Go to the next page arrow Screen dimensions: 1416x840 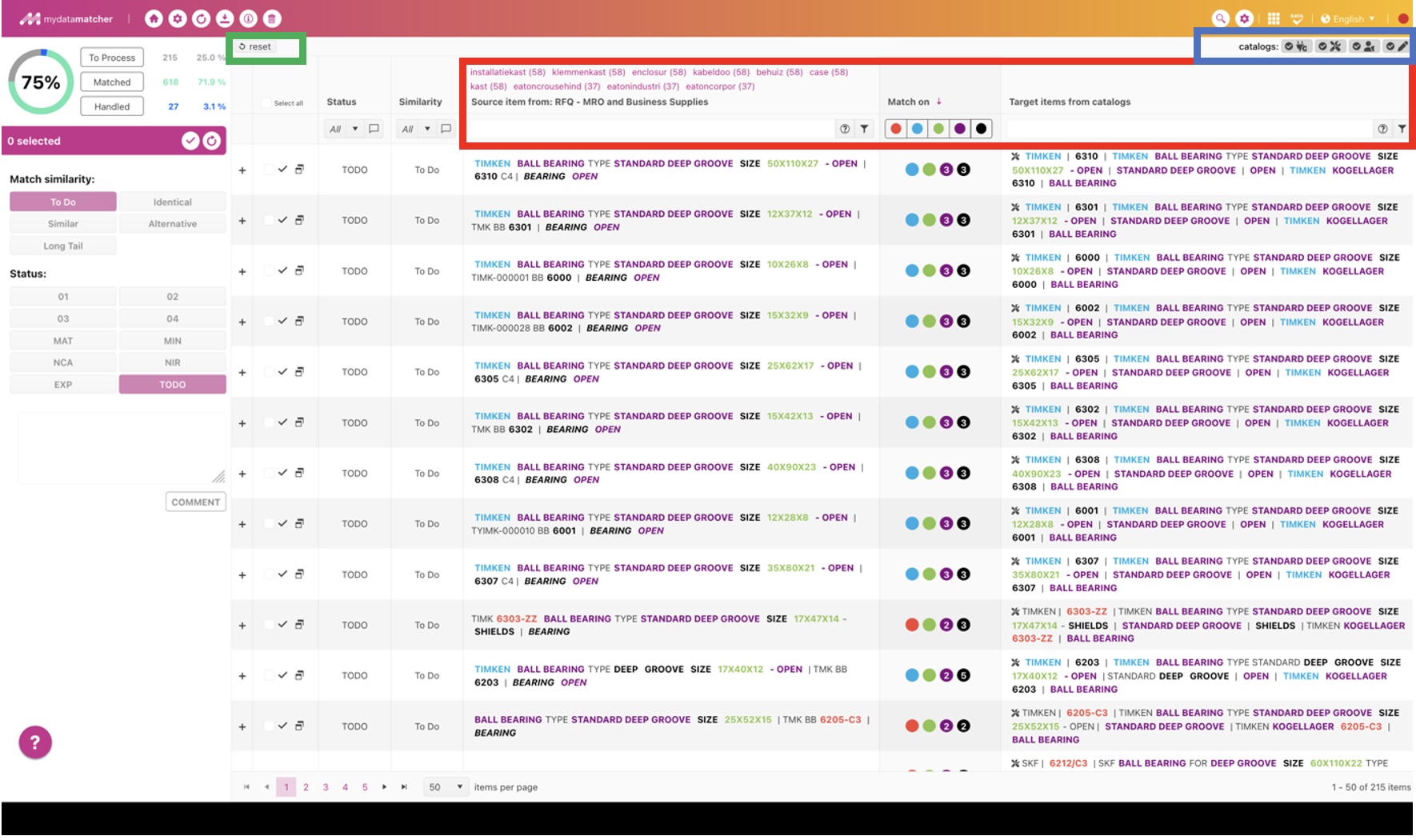point(385,787)
